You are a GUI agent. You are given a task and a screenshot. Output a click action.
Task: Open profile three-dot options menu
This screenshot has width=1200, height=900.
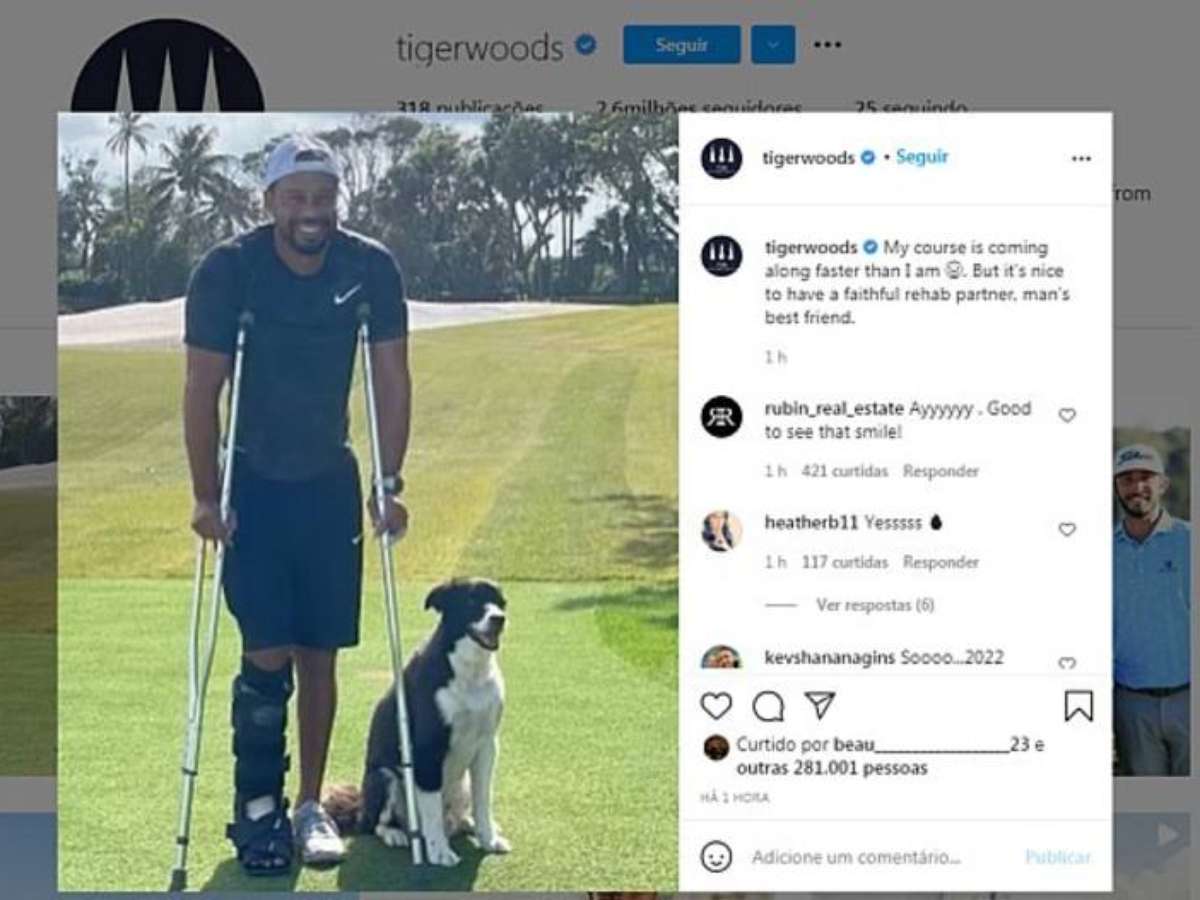[827, 45]
